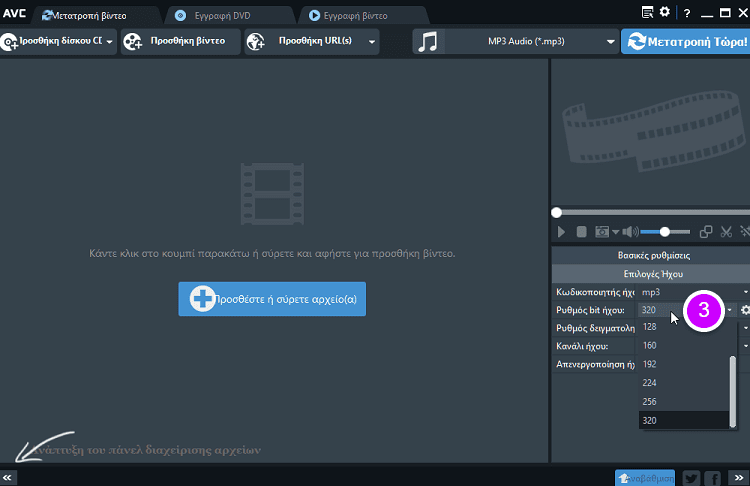Open the MP3 Audio output format dropdown
This screenshot has height=486, width=750.
tap(515, 42)
